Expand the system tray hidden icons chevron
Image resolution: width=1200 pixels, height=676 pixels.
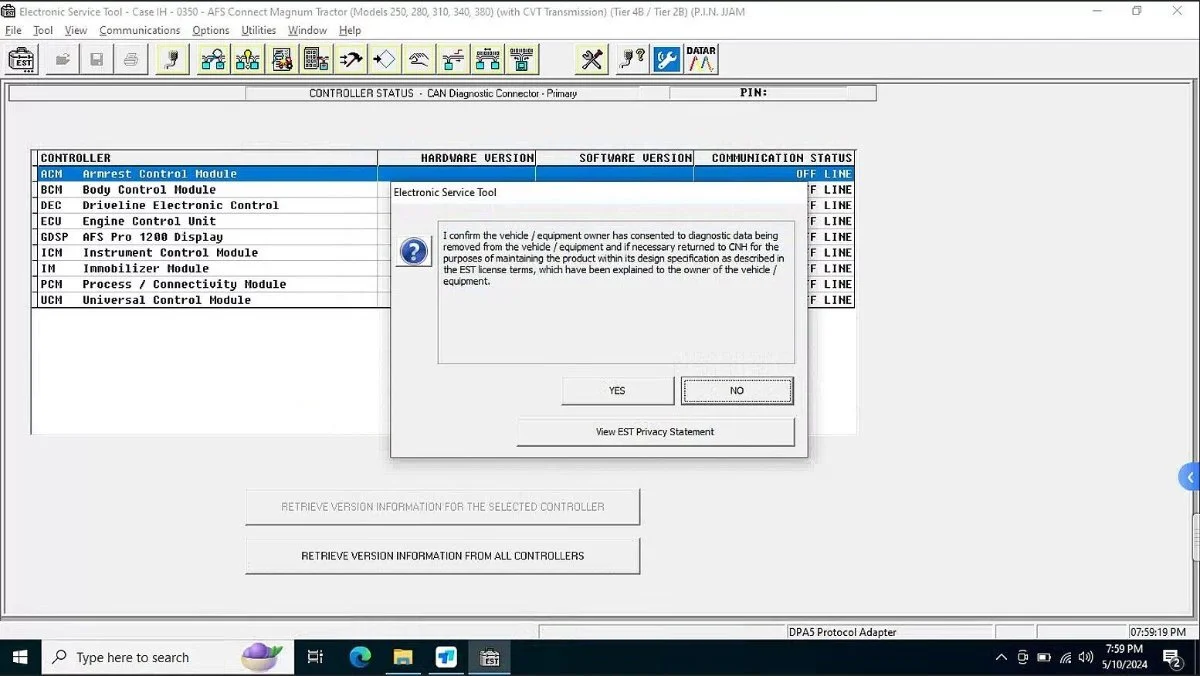pos(1001,657)
